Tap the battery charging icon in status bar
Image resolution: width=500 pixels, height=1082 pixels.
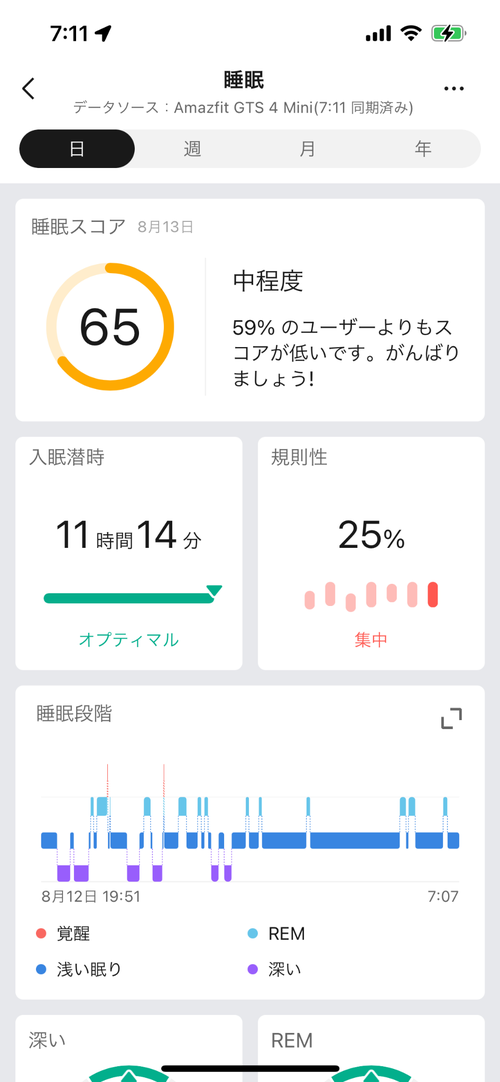(x=449, y=33)
